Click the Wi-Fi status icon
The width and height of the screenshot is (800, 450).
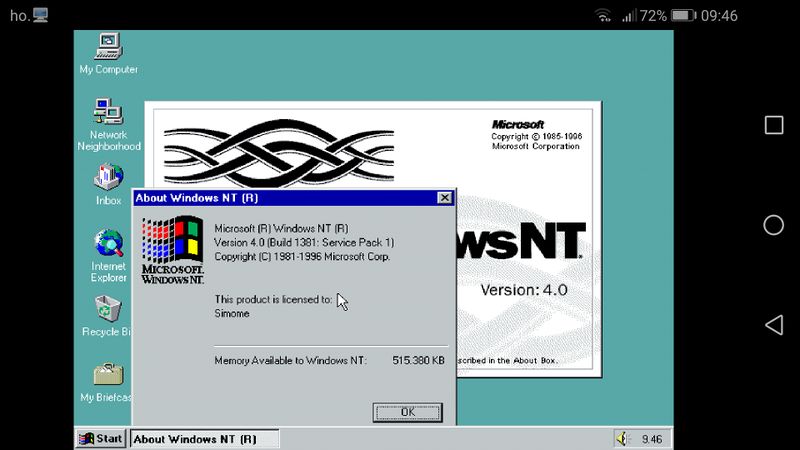[x=603, y=16]
